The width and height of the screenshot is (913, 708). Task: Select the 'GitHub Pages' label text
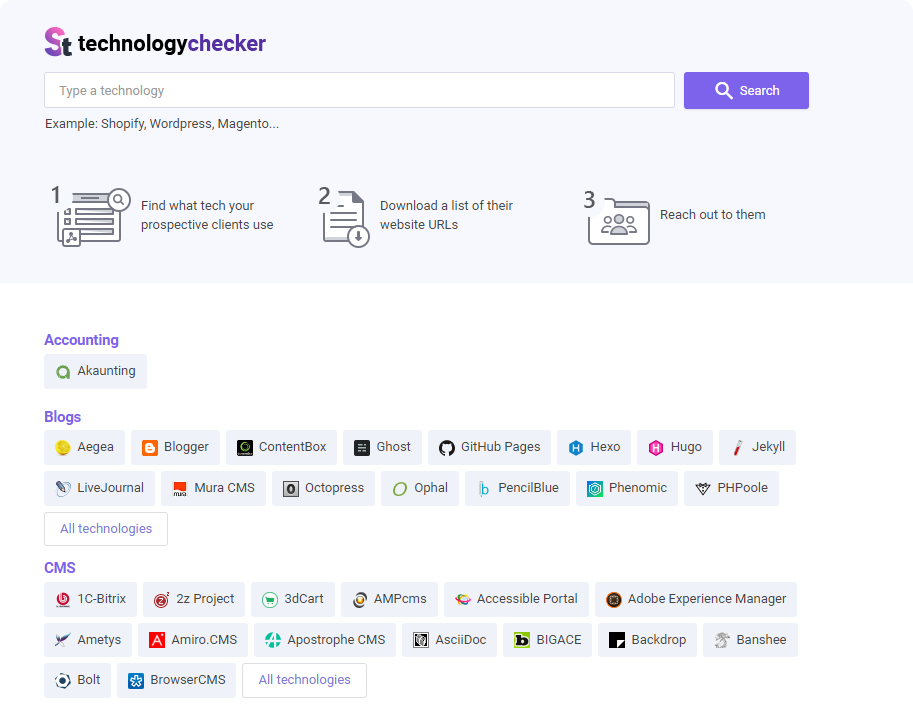(501, 447)
